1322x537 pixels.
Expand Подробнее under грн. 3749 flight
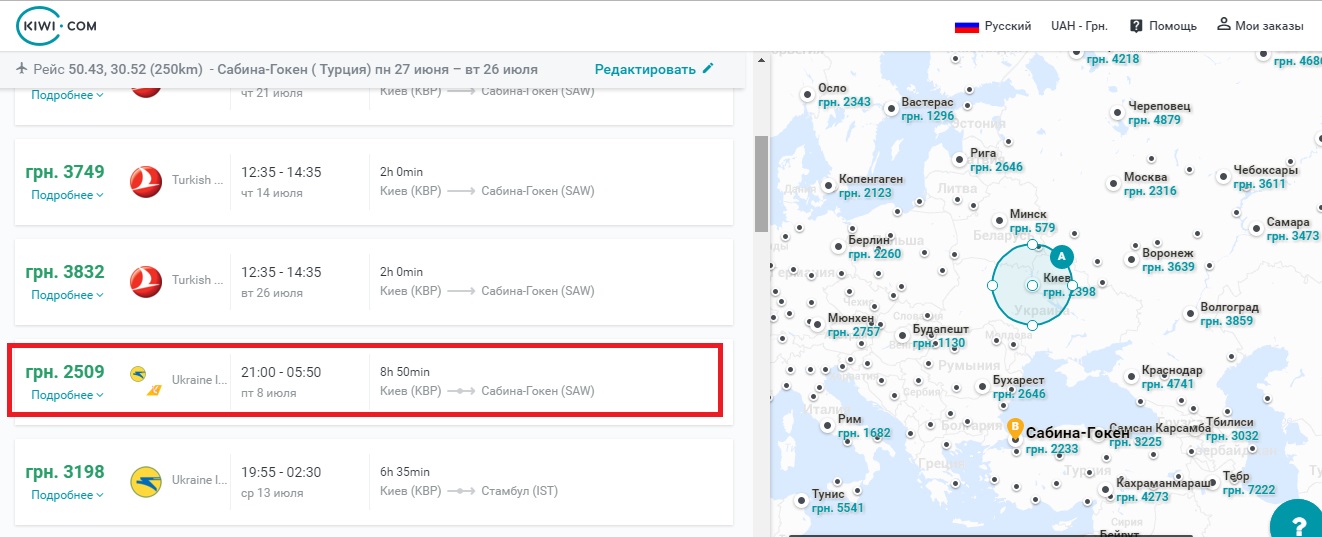tap(67, 195)
